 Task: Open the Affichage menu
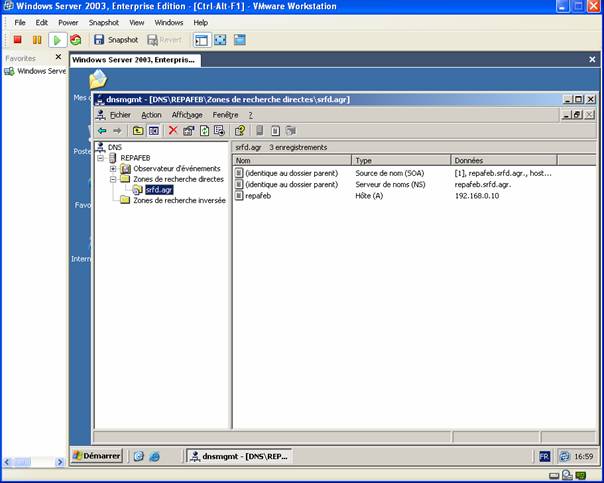187,115
